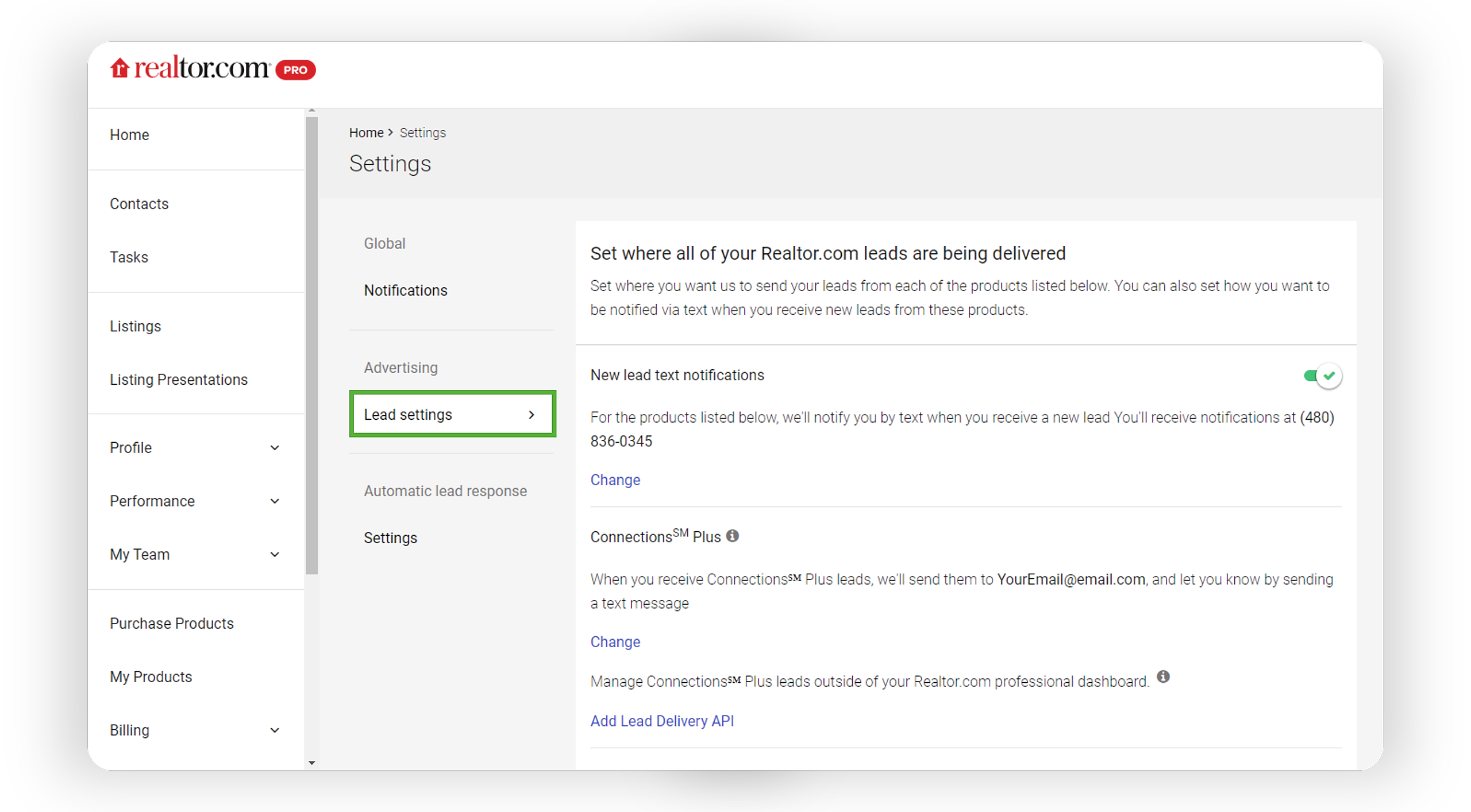
Task: Click sidebar scrollbar up arrow
Action: [x=312, y=110]
